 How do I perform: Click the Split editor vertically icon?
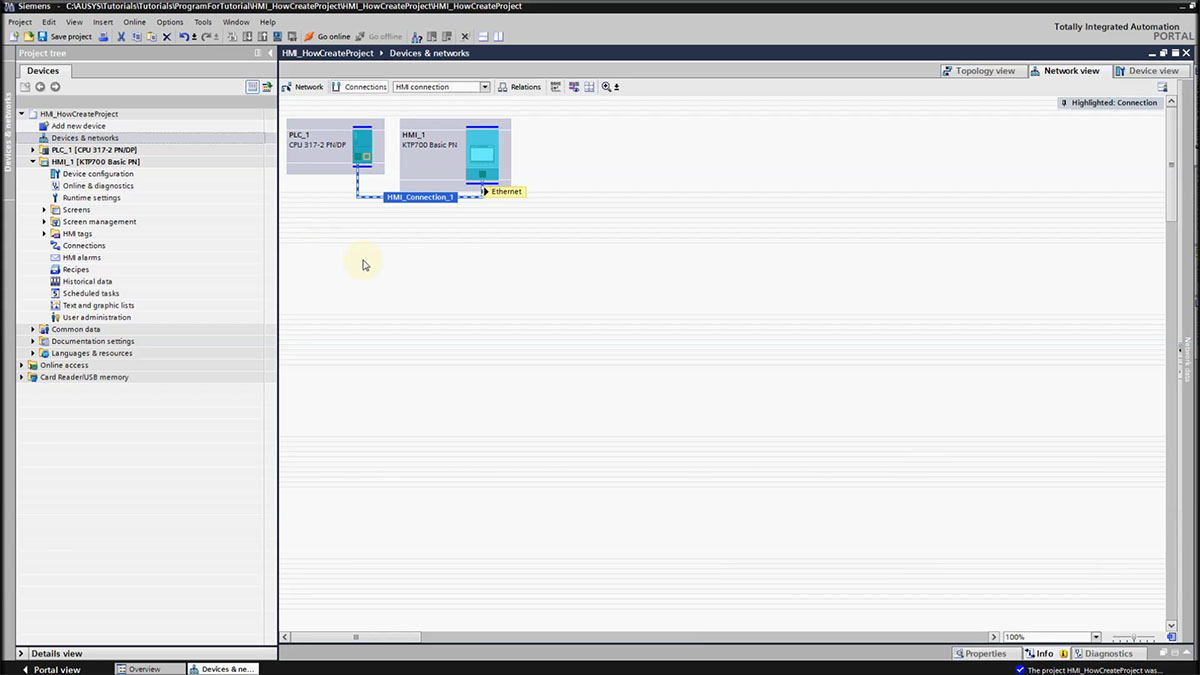(x=498, y=36)
